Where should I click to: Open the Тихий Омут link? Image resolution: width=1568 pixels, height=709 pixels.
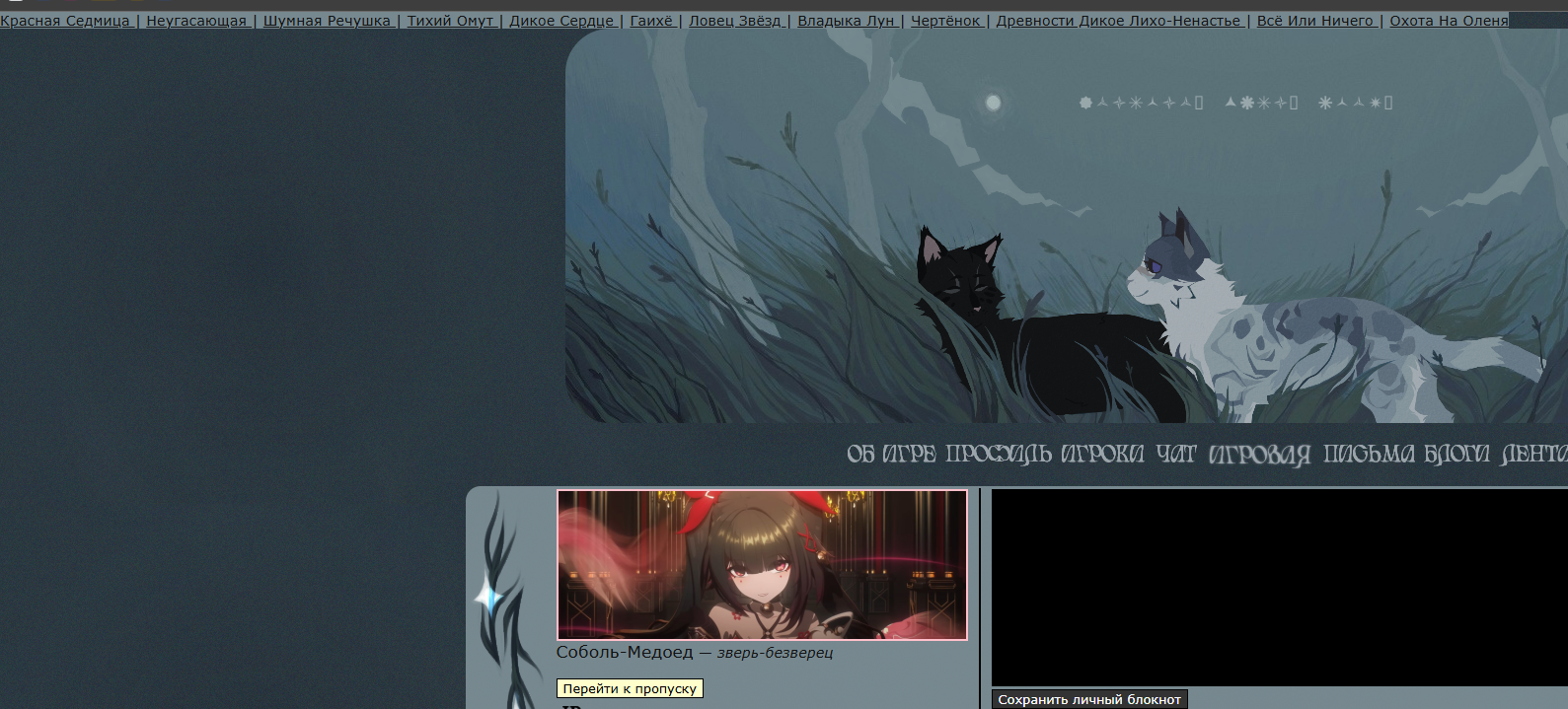(x=450, y=21)
